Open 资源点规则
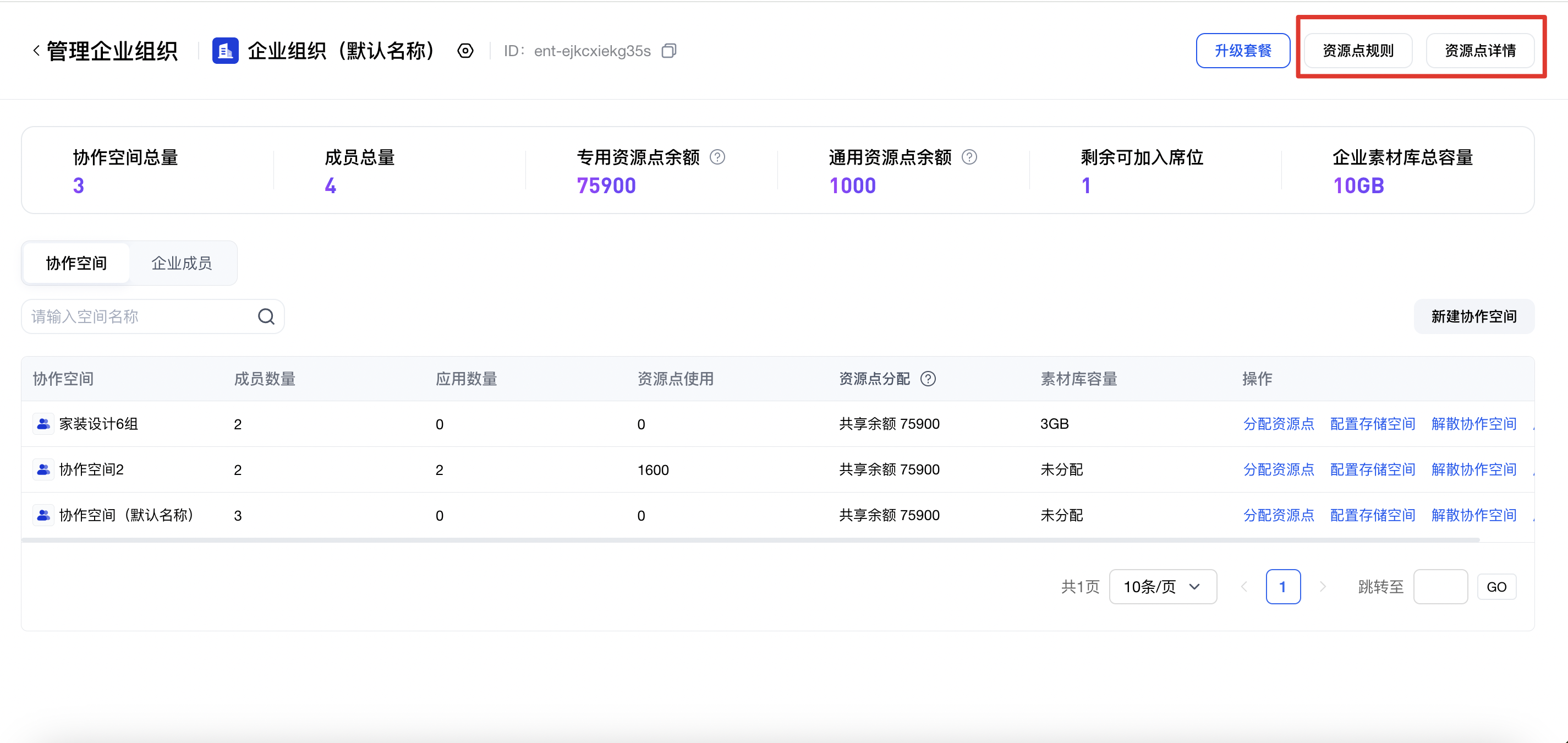 coord(1357,51)
